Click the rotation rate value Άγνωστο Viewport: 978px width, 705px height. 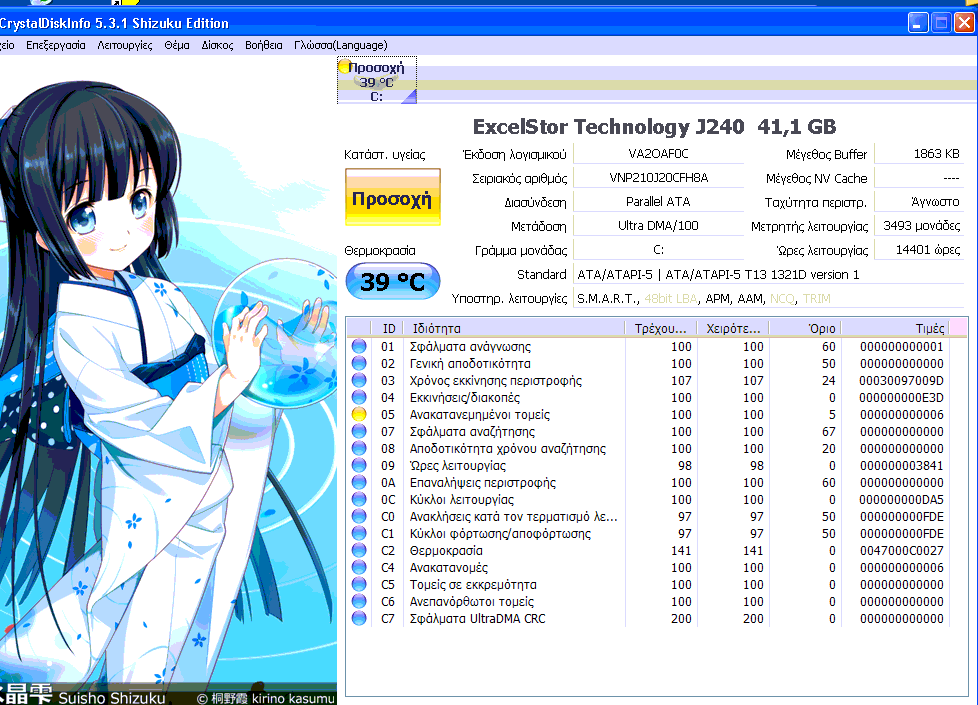pos(919,202)
